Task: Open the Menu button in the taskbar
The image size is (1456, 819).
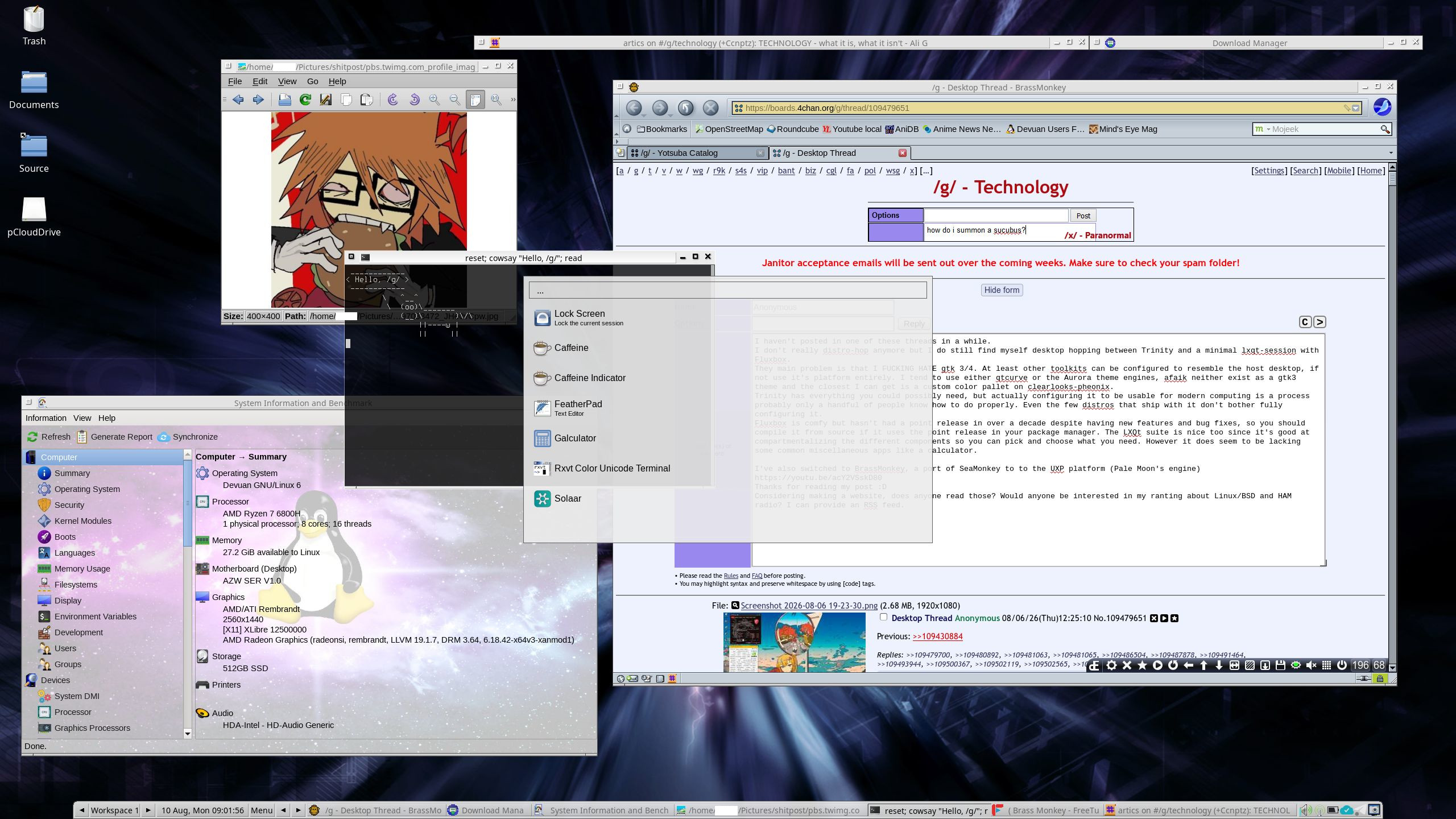Action: [262, 810]
